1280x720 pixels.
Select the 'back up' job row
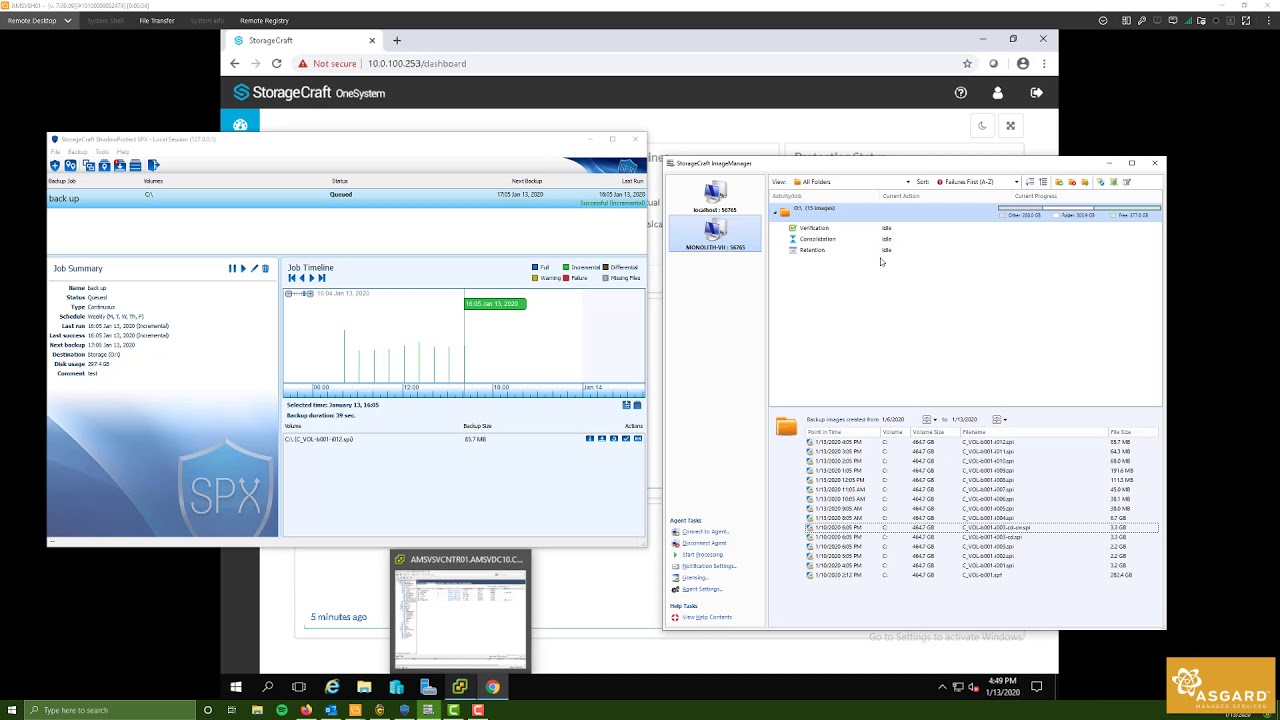pos(346,198)
